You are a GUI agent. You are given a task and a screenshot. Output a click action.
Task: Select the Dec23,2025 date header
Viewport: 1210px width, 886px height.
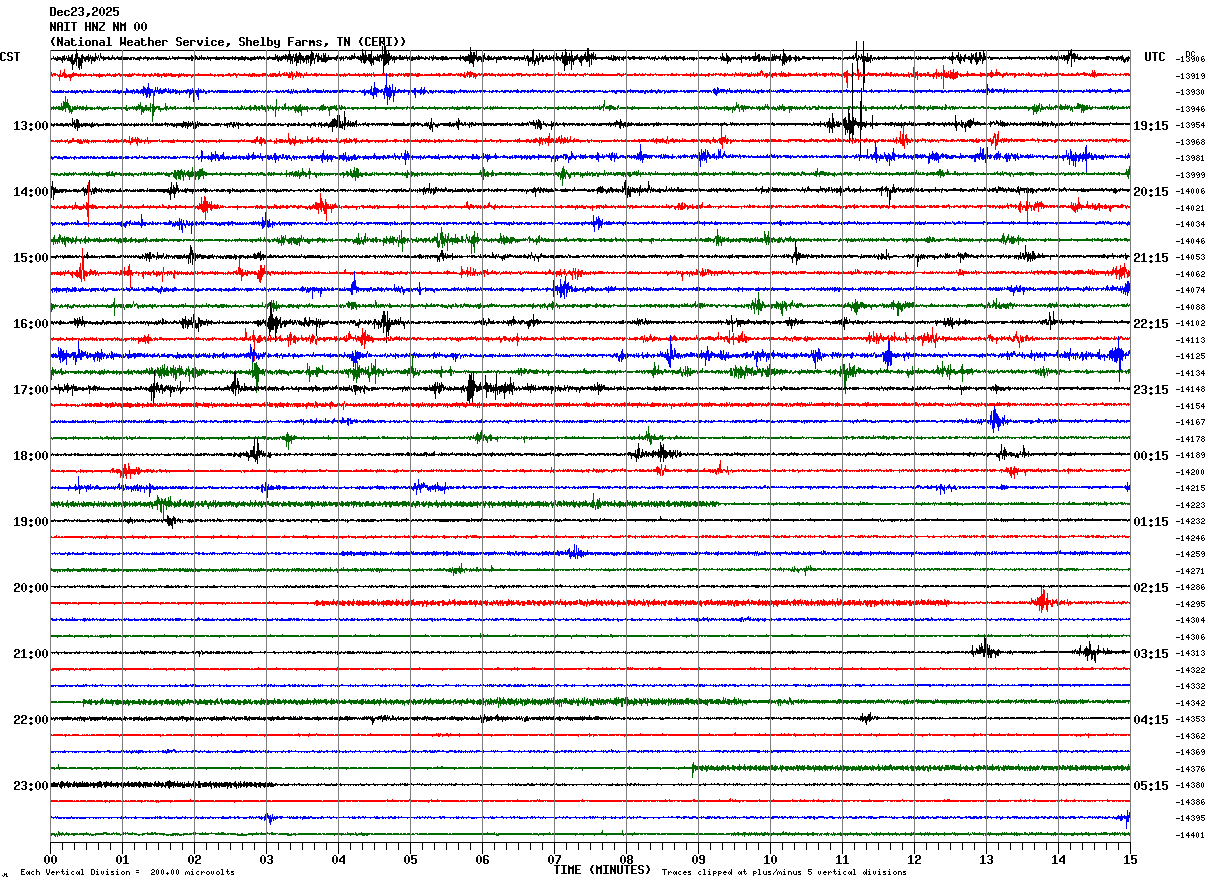click(x=84, y=12)
